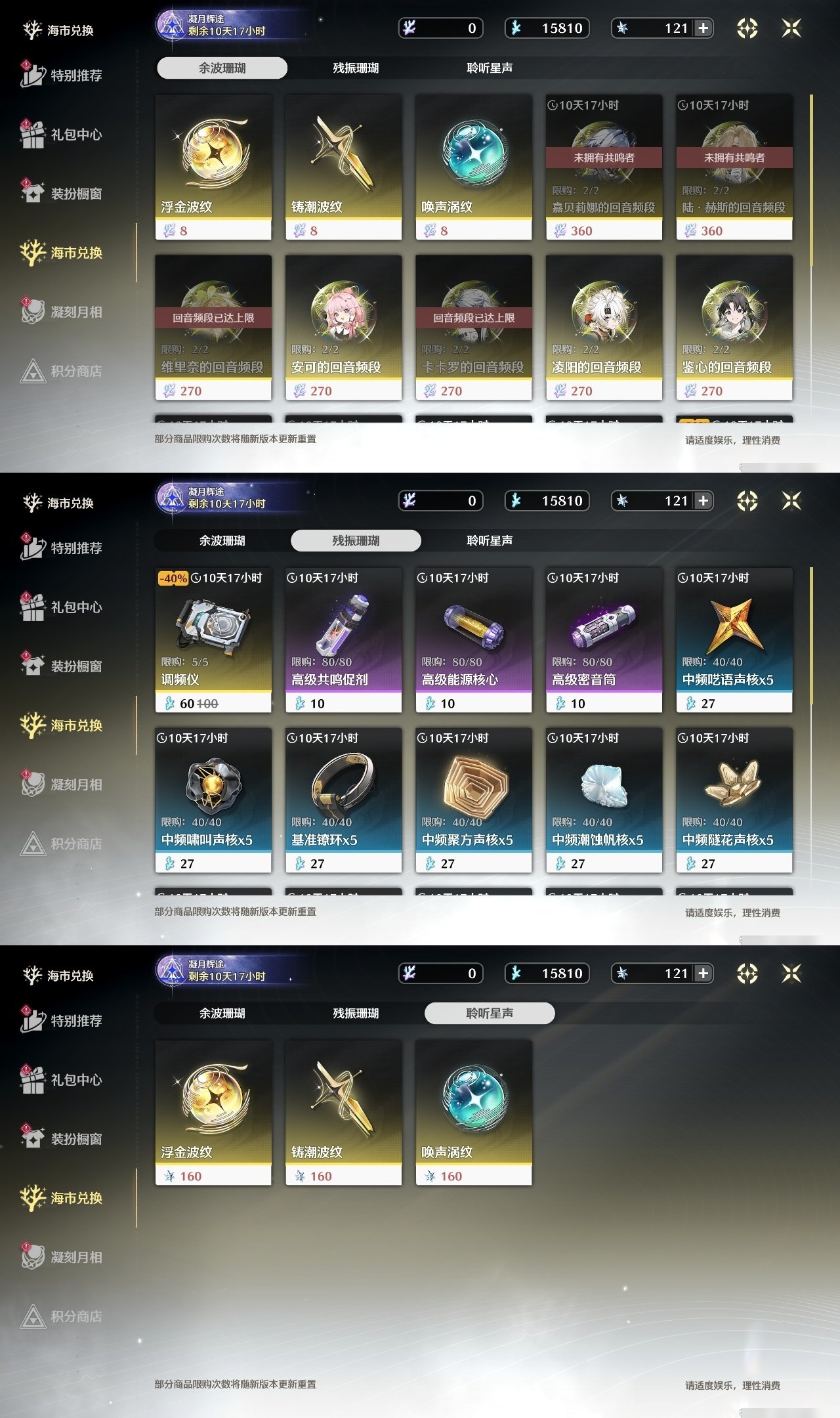Image resolution: width=840 pixels, height=1418 pixels.
Task: Open 积分商店 in the top sidebar
Action: pos(61,371)
